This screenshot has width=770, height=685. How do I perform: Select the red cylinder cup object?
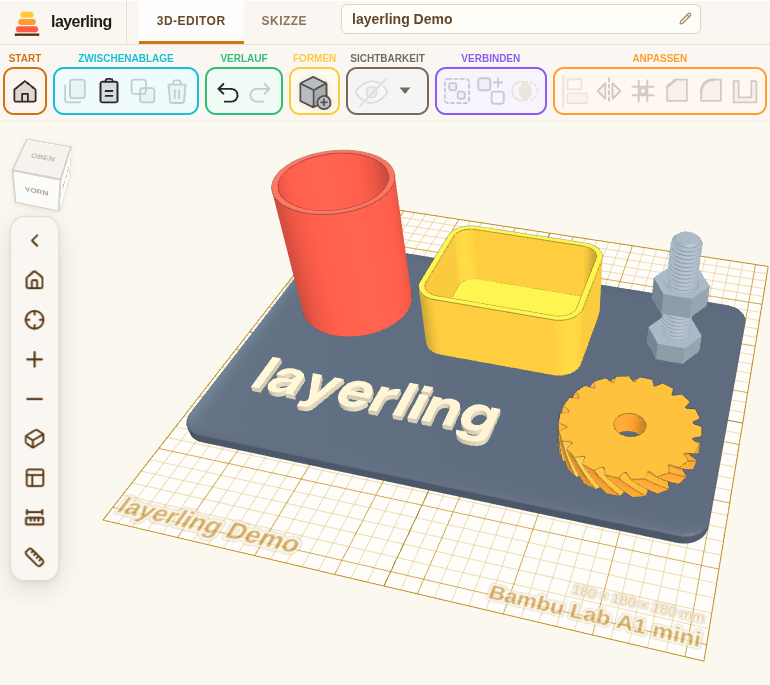click(x=344, y=255)
